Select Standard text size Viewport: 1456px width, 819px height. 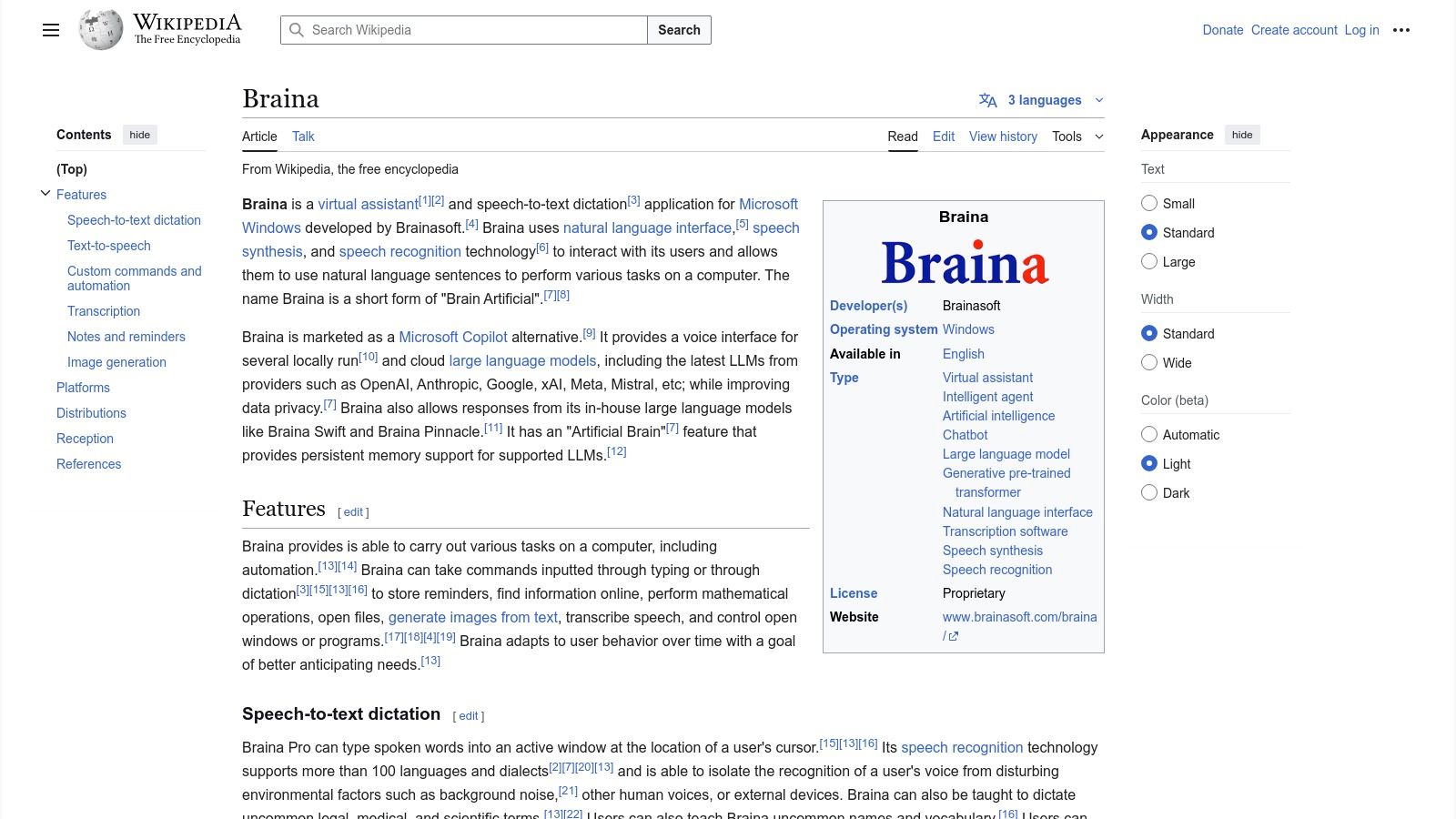click(1149, 232)
